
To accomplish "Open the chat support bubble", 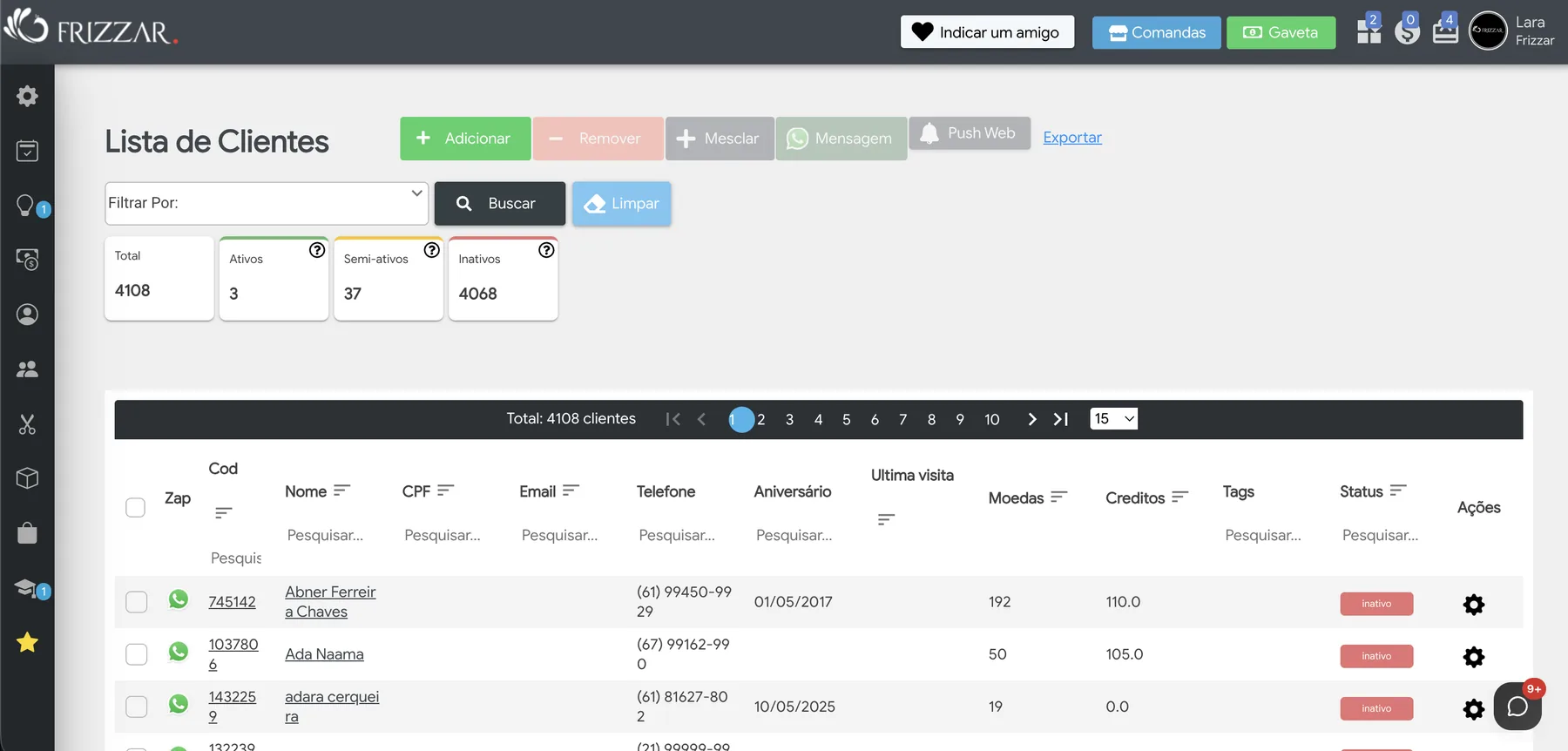I will (1517, 706).
